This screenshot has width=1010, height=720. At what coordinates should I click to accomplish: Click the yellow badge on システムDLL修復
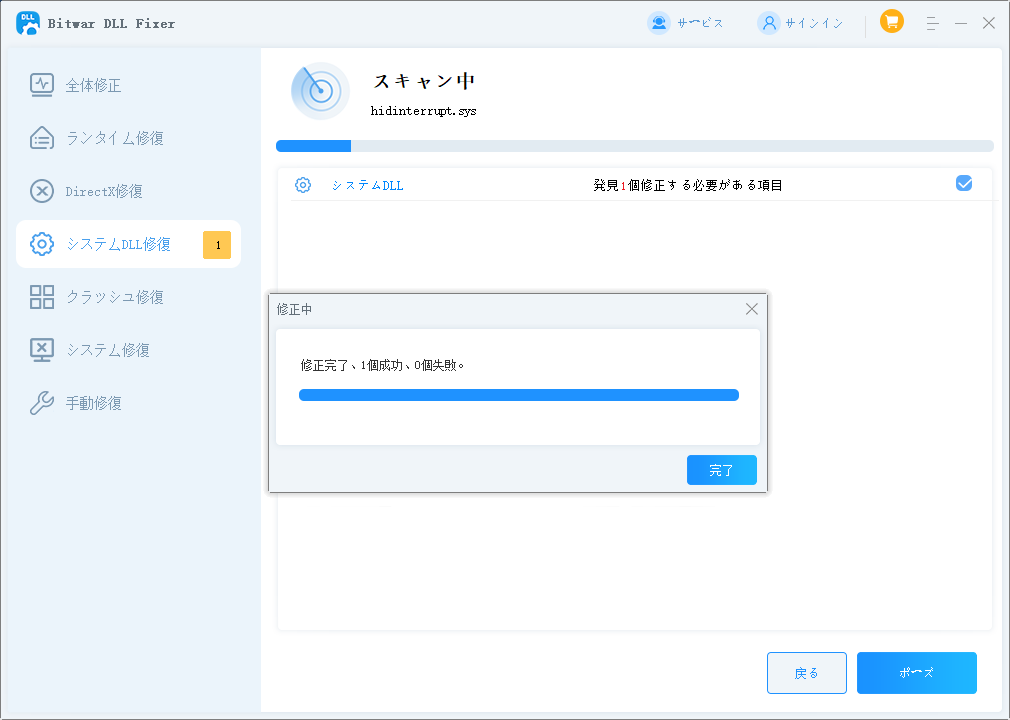pyautogui.click(x=217, y=245)
